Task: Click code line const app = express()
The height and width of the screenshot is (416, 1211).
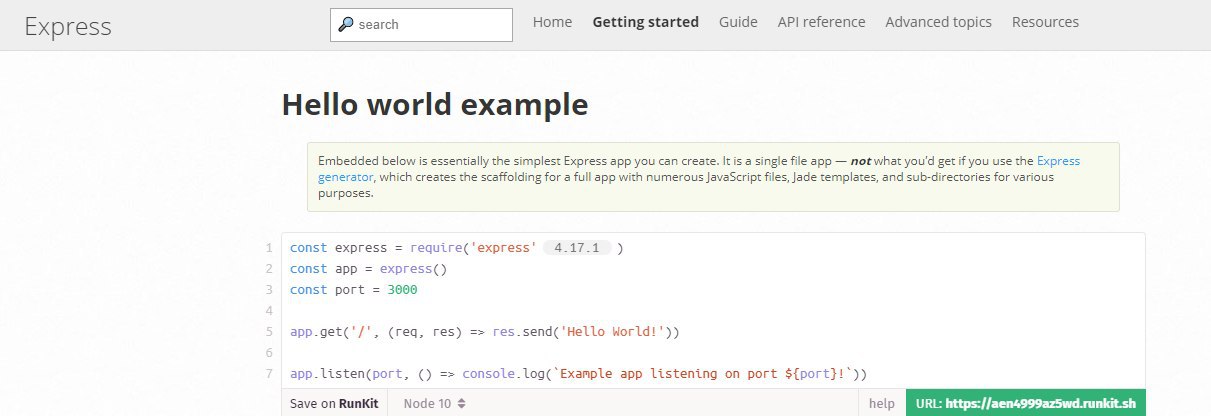Action: (x=369, y=269)
